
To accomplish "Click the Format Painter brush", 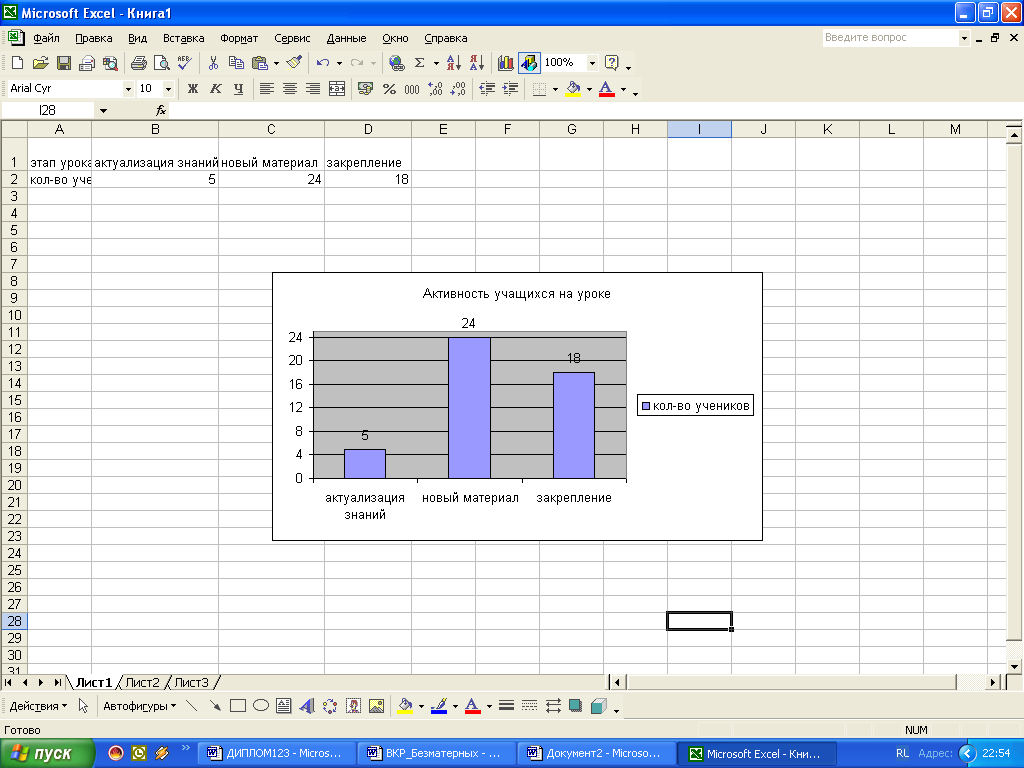I will (x=294, y=63).
